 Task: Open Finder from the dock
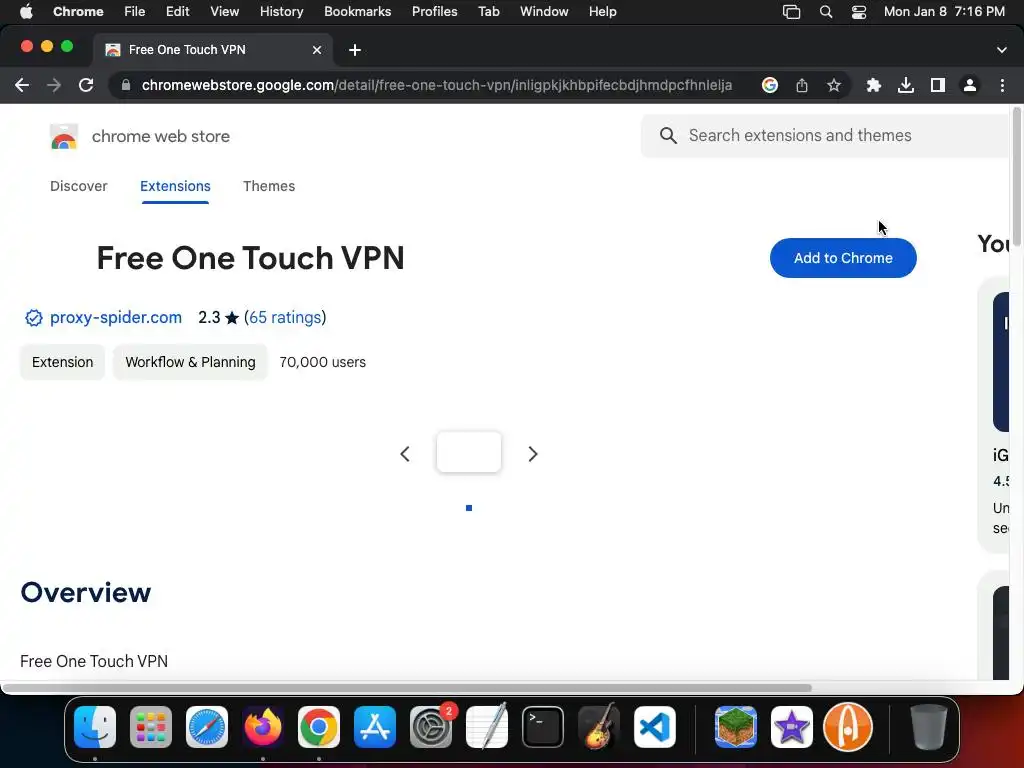(95, 727)
